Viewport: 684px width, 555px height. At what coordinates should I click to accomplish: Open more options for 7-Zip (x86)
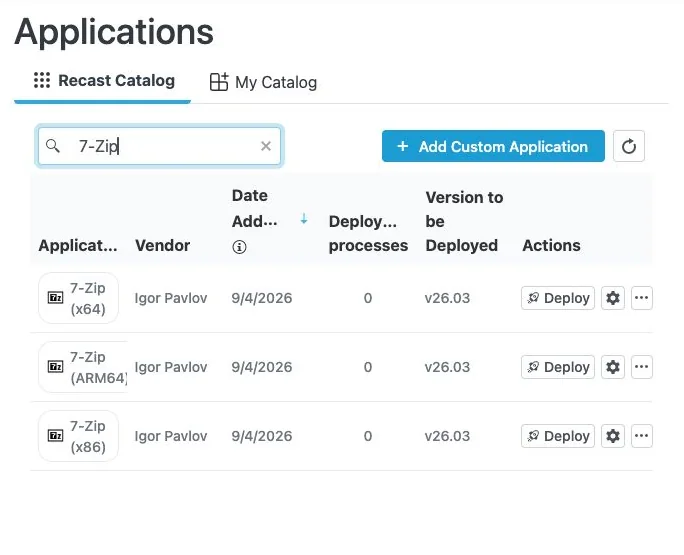641,436
